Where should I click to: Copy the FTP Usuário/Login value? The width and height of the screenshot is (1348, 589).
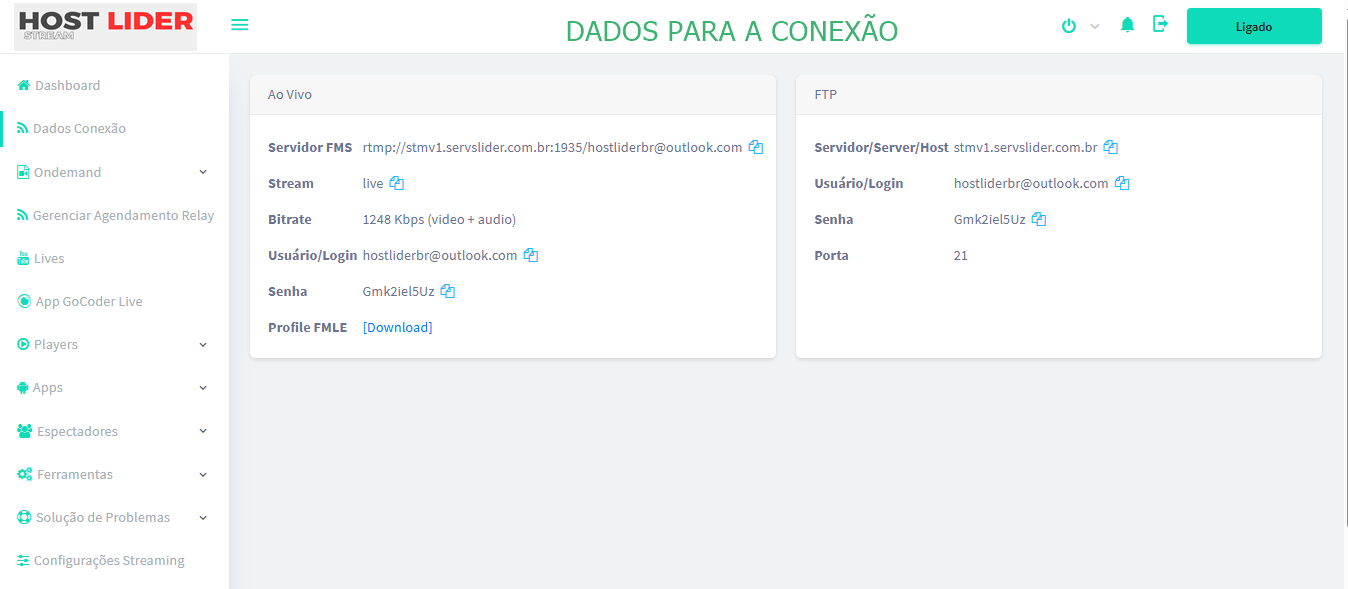pyautogui.click(x=1122, y=183)
